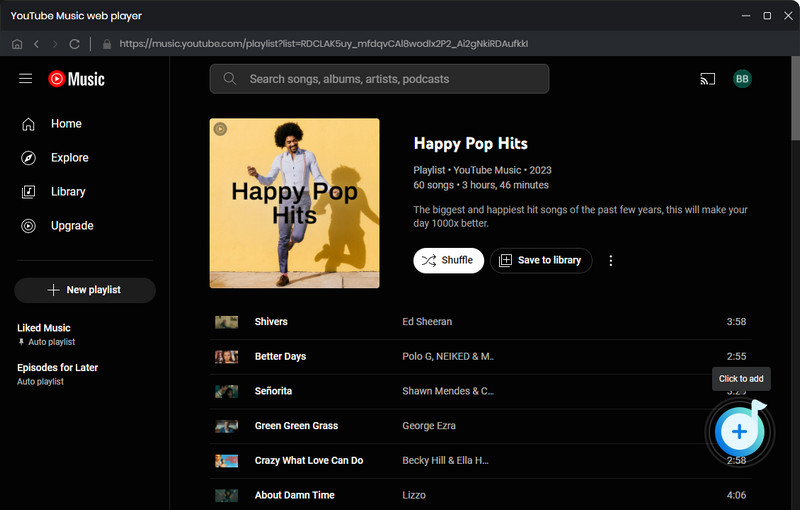Navigate back with the back arrow
This screenshot has width=800, height=510.
coord(36,44)
